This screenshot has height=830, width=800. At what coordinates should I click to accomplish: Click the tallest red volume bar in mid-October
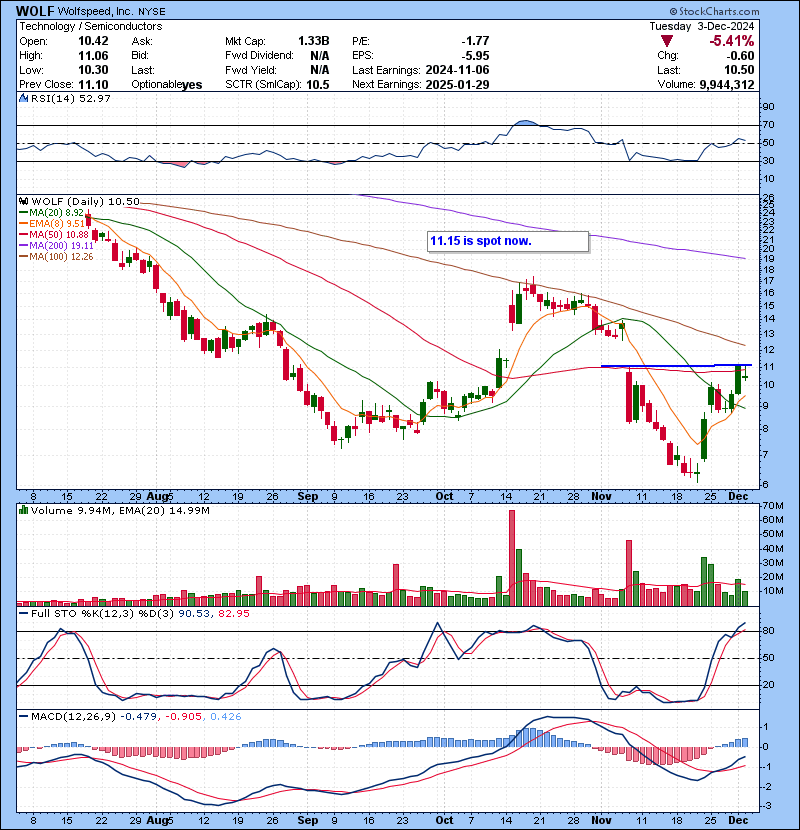[512, 558]
